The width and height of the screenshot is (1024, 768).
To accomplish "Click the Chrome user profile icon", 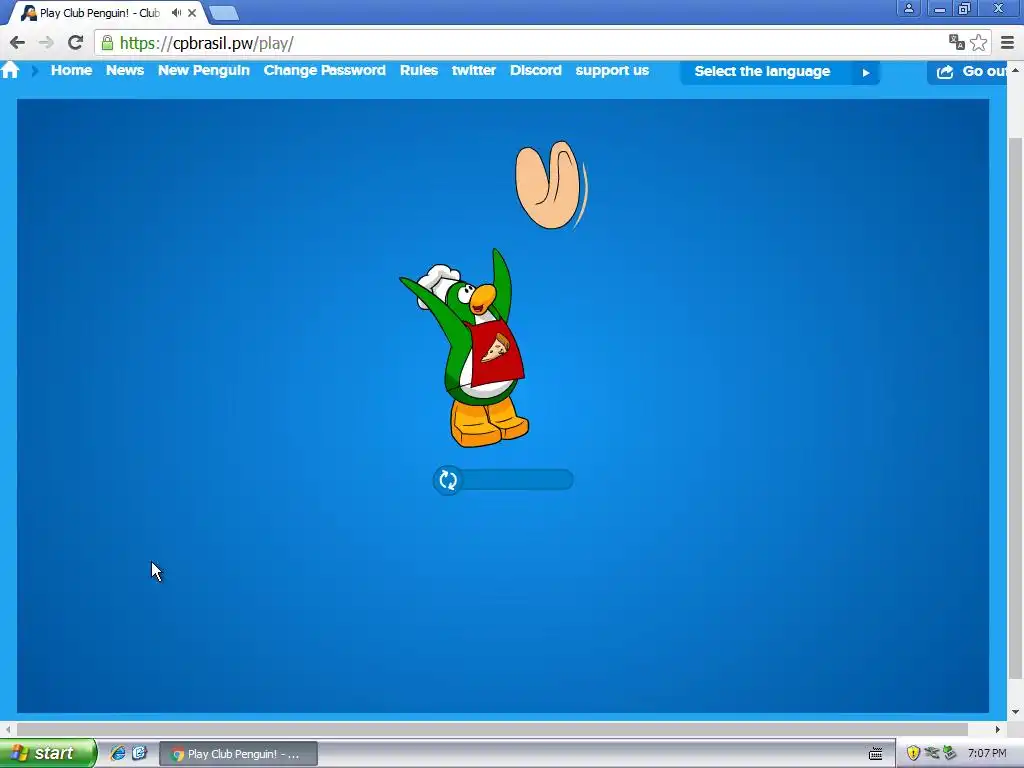I will click(908, 8).
